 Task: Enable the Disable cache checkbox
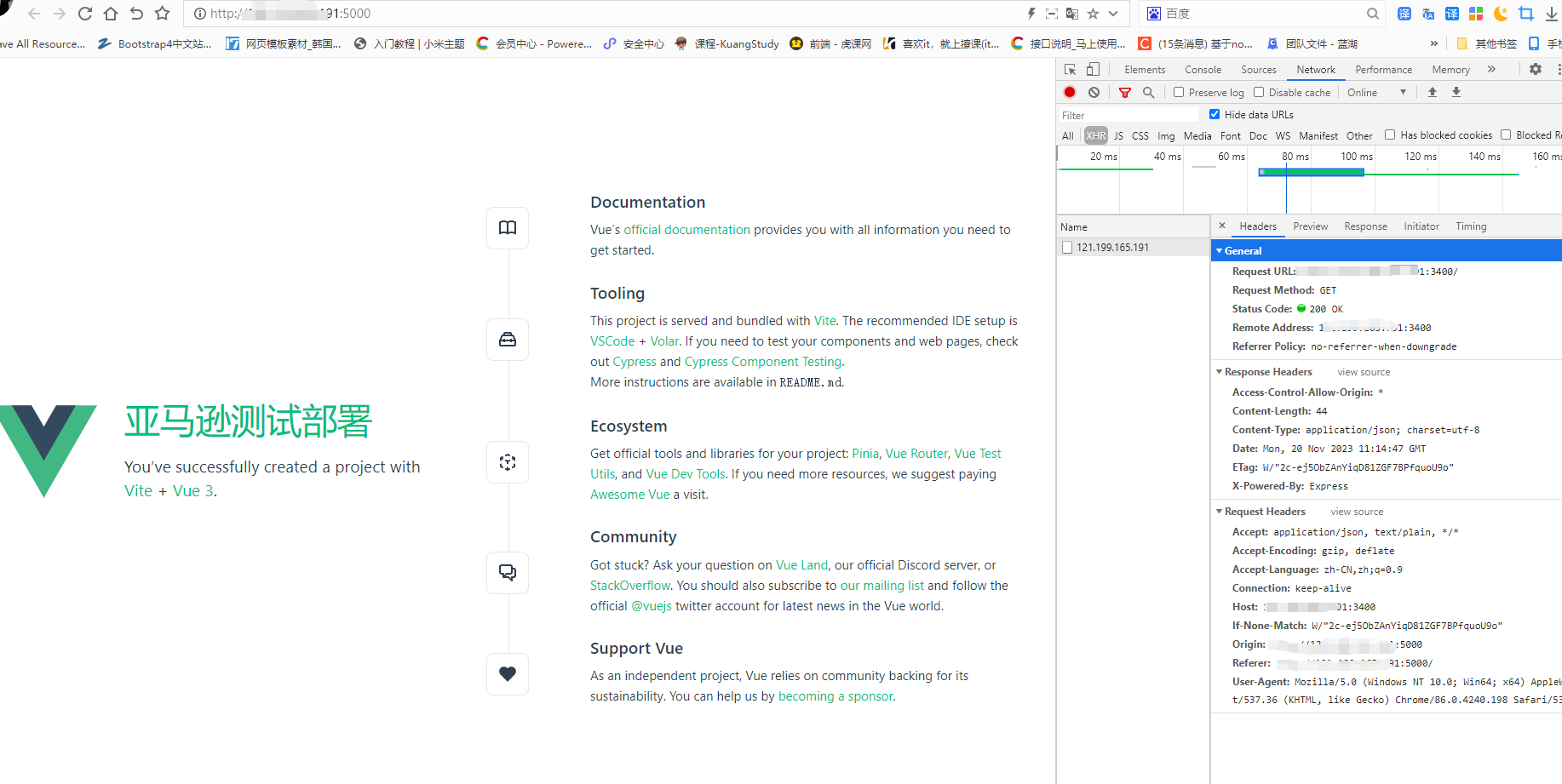(x=1259, y=92)
